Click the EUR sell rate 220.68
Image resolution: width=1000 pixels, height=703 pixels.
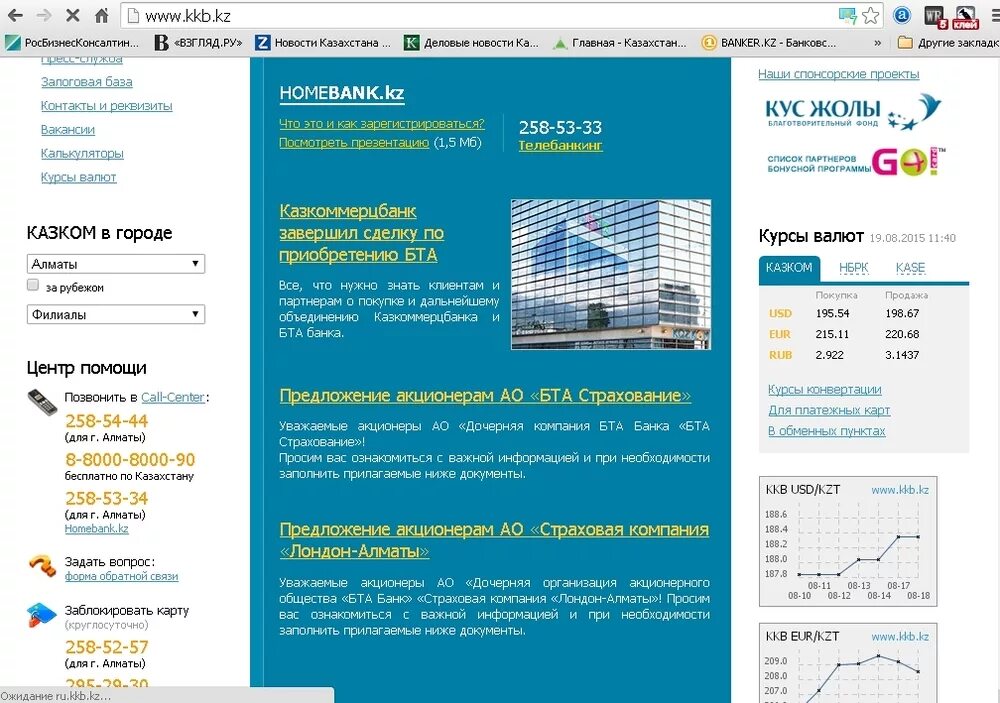click(x=902, y=334)
